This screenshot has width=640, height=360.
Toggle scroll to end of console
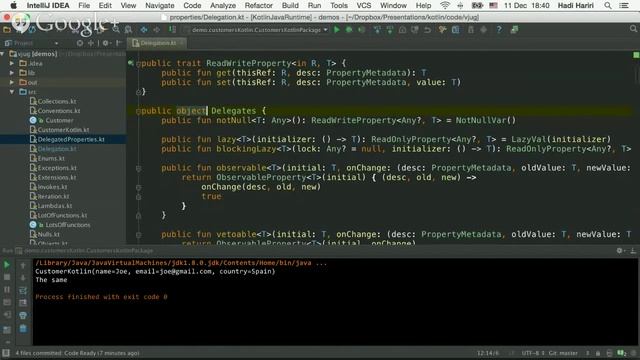23,303
